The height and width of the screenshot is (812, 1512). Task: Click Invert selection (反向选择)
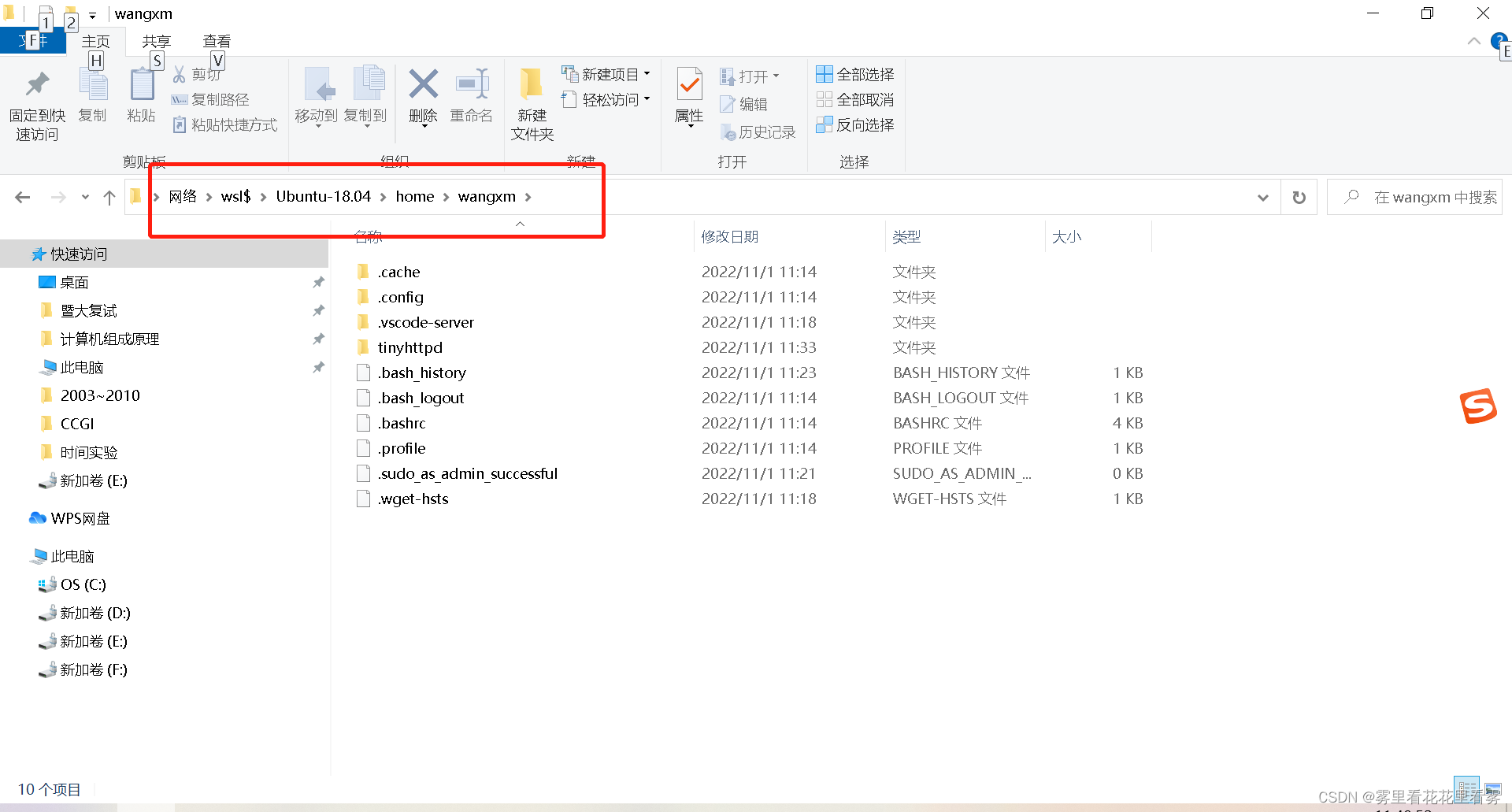(855, 124)
